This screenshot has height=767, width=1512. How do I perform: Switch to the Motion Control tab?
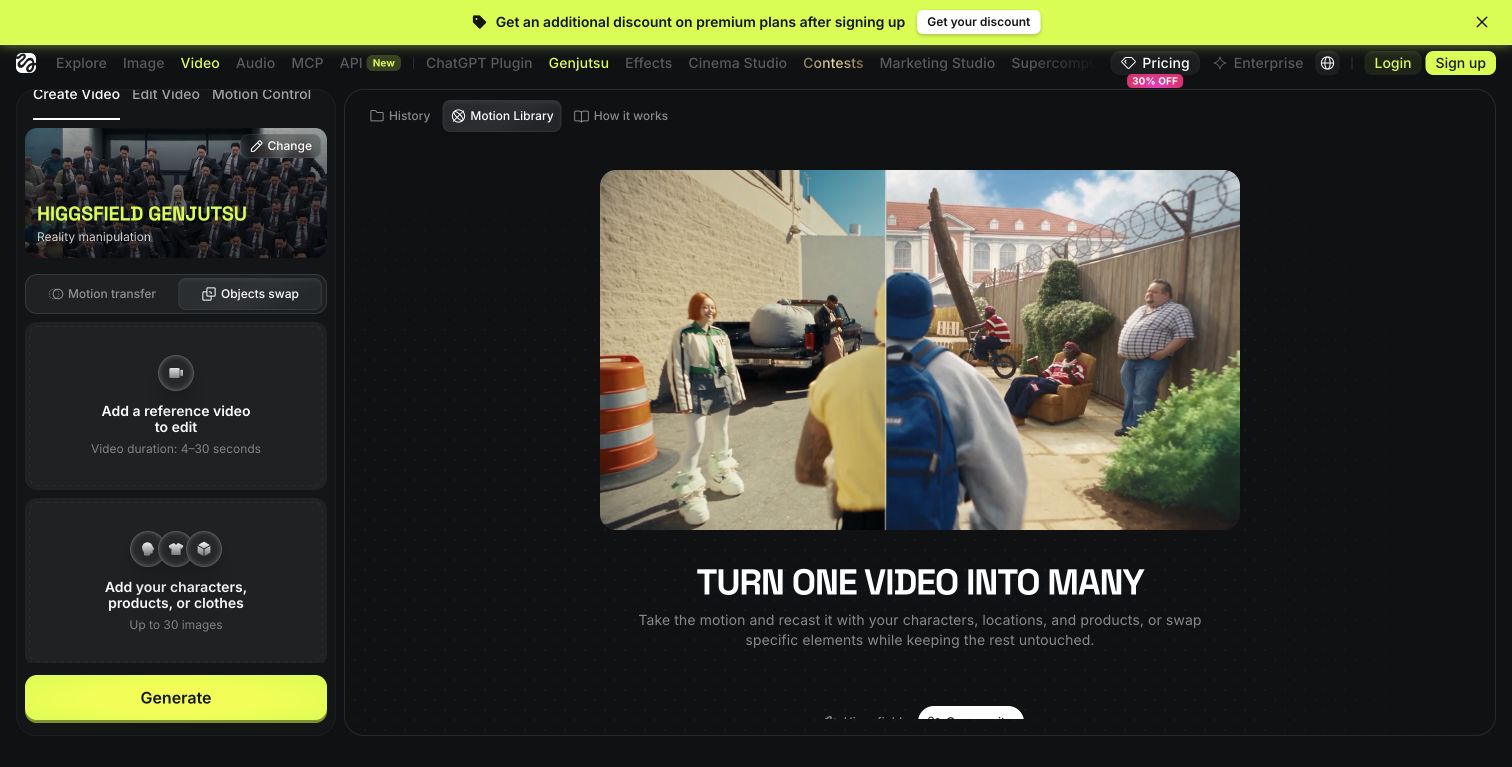pyautogui.click(x=261, y=94)
